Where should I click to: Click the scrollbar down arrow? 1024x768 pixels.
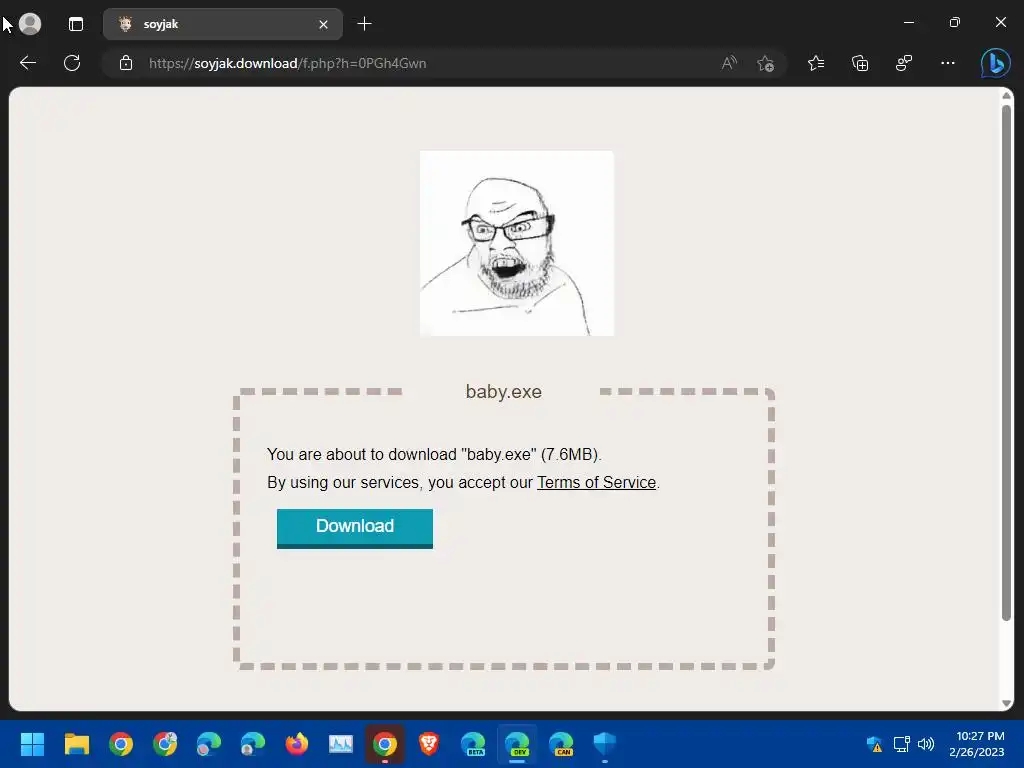click(x=1006, y=703)
